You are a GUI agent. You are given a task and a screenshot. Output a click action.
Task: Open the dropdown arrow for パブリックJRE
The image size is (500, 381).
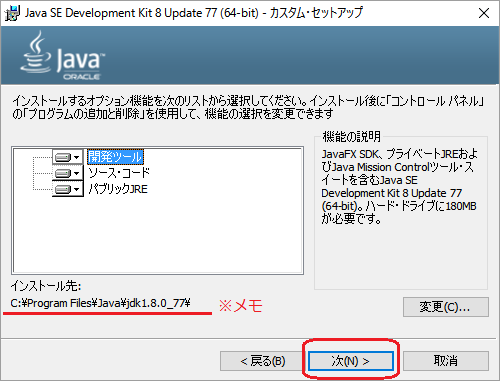coord(77,189)
